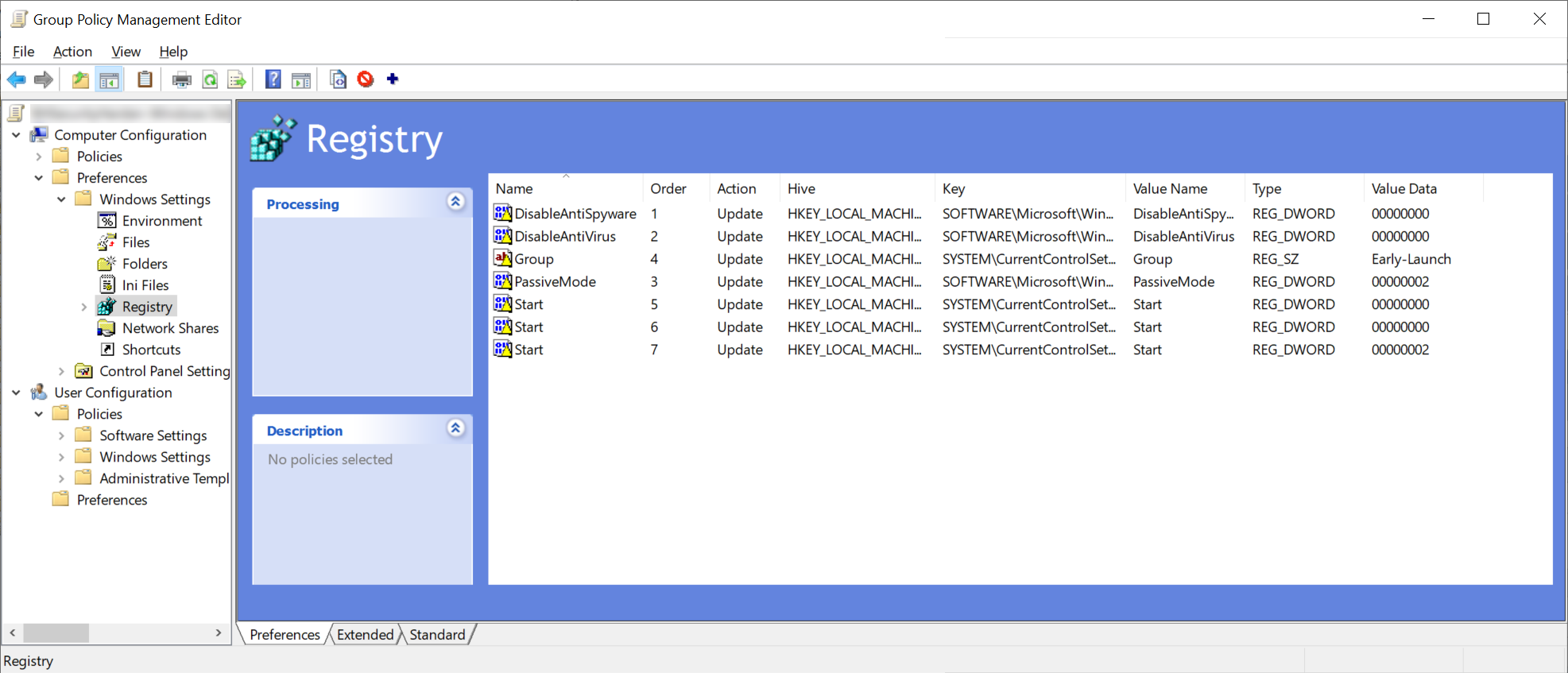Screen dimensions: 1568x673
Task: Select the Ini Files node icon
Action: 107,284
